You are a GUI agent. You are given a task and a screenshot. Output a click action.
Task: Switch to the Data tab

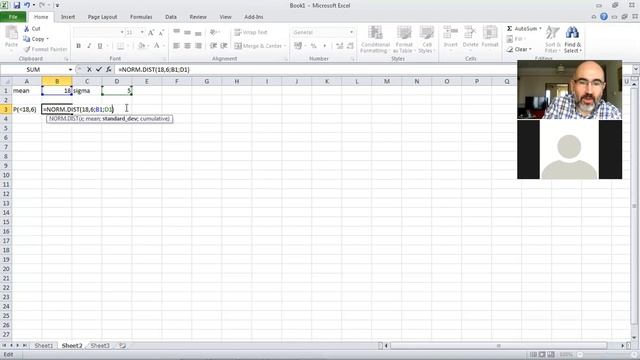171,17
